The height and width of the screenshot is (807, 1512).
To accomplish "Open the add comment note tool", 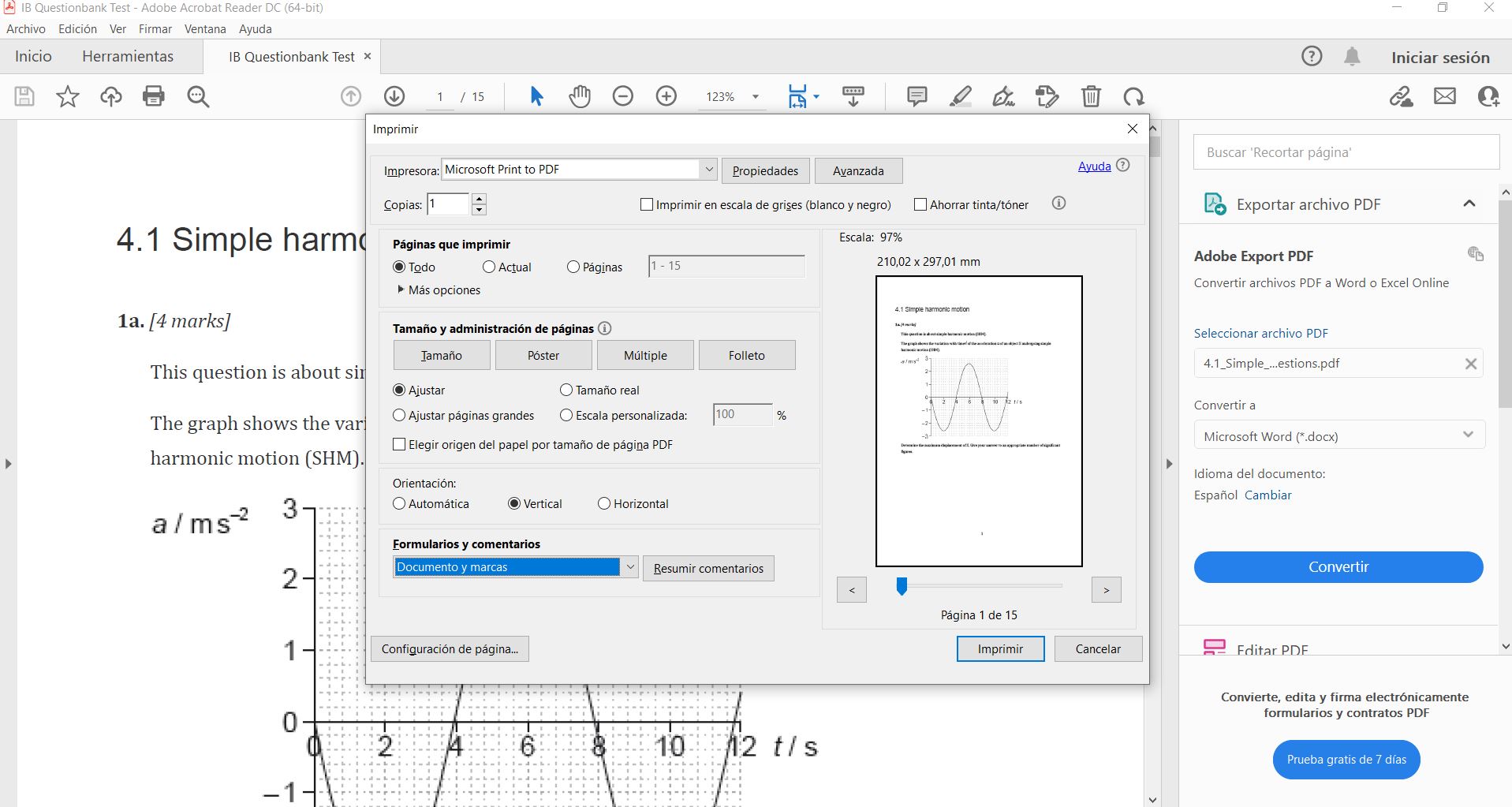I will point(917,96).
